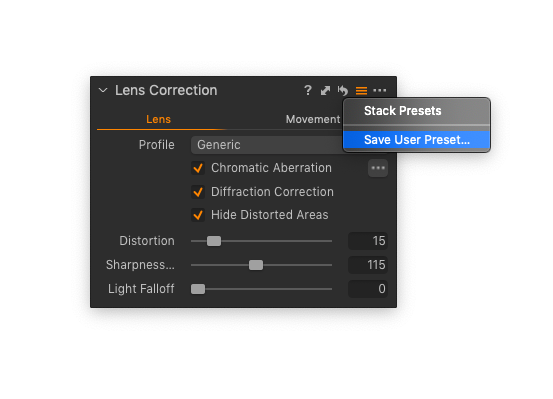Open the Profile Generic dropdown
This screenshot has height=399, width=553.
pos(267,145)
